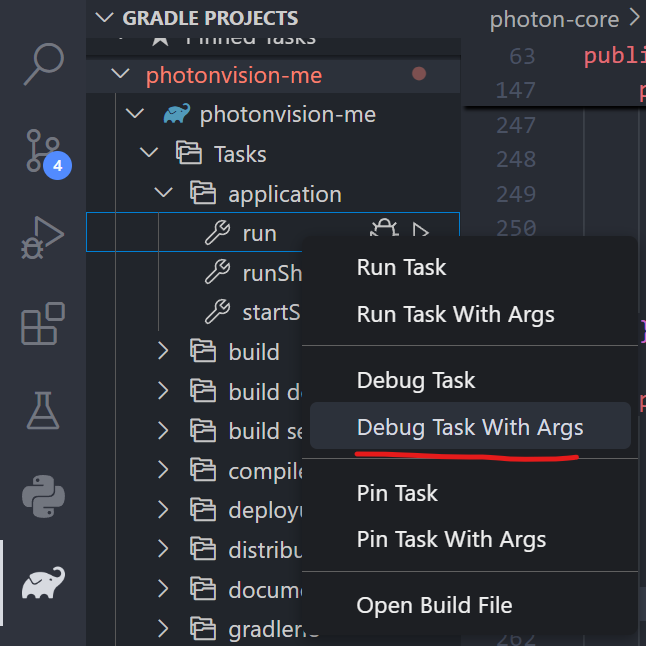Viewport: 646px width, 646px height.
Task: Click sticky line number 147 in editor
Action: pos(516,90)
